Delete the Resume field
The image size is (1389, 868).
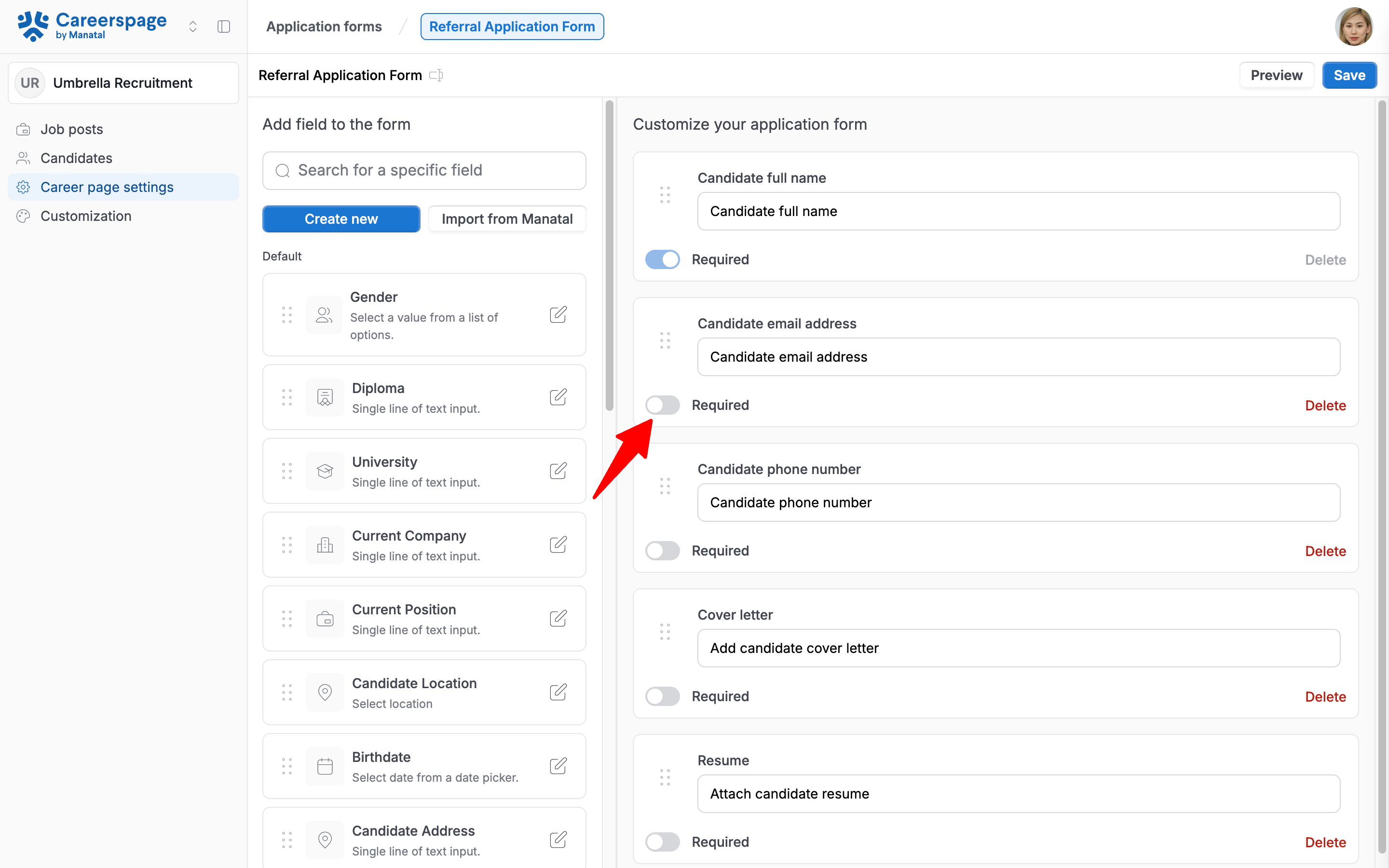coord(1325,842)
